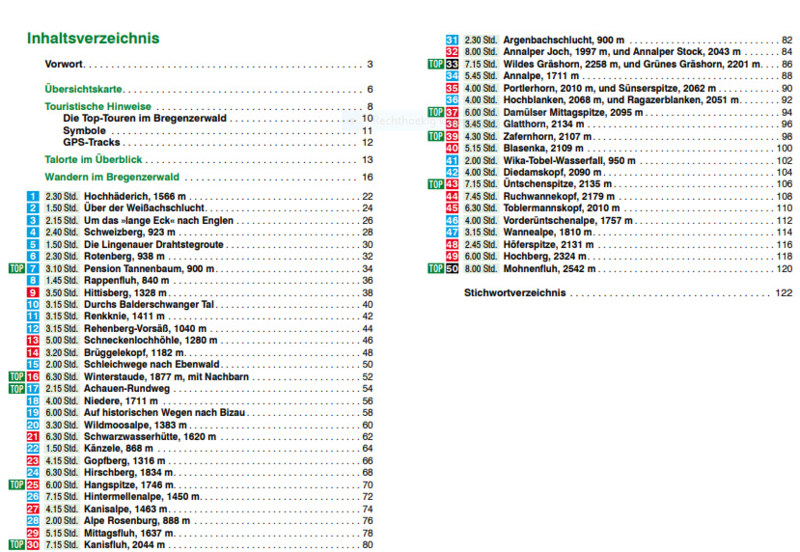Click the blue tour number 31 badge
This screenshot has width=800, height=552.
click(x=452, y=40)
